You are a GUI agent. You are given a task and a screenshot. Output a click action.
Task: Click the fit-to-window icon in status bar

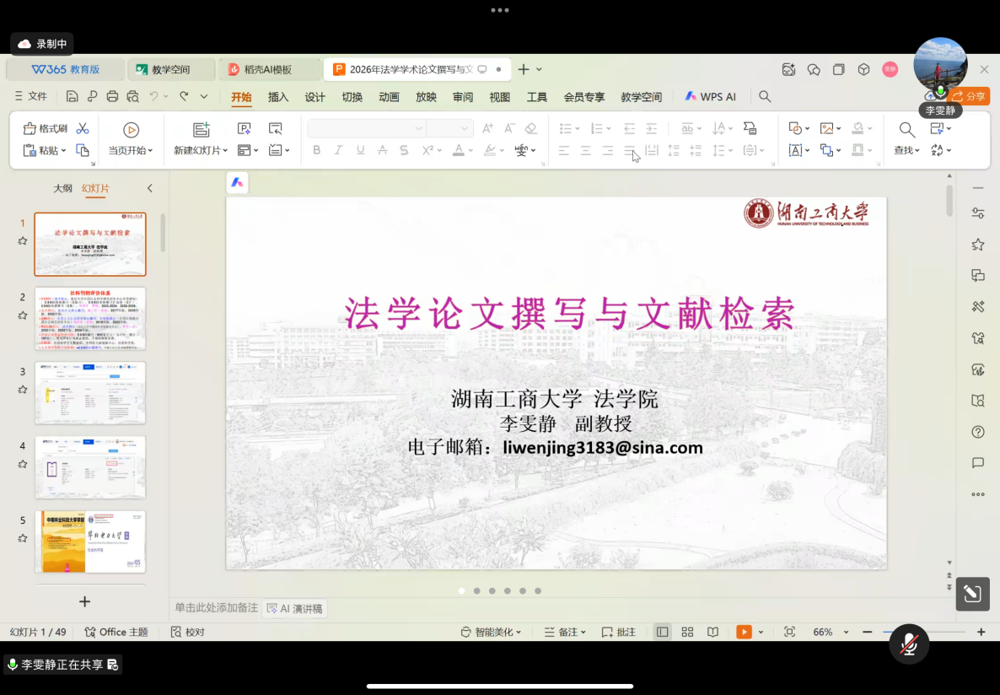click(790, 632)
